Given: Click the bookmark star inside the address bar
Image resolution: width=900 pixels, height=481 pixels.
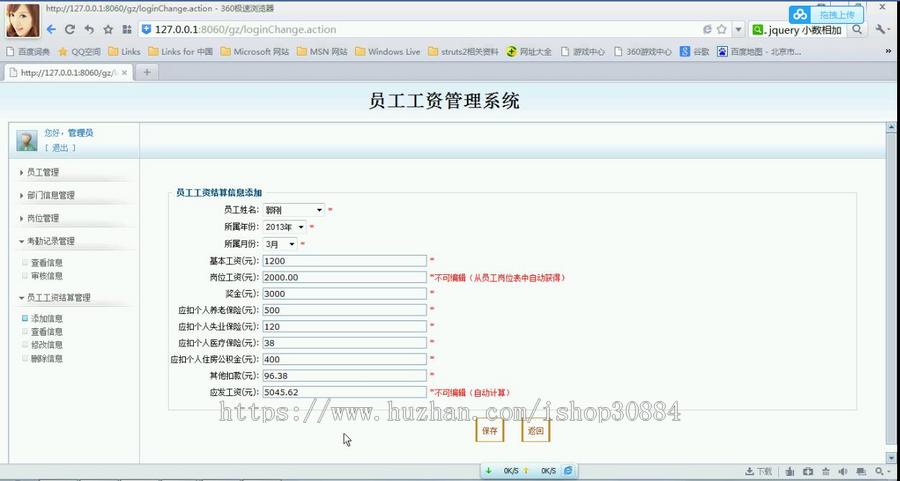Looking at the screenshot, I should point(721,29).
